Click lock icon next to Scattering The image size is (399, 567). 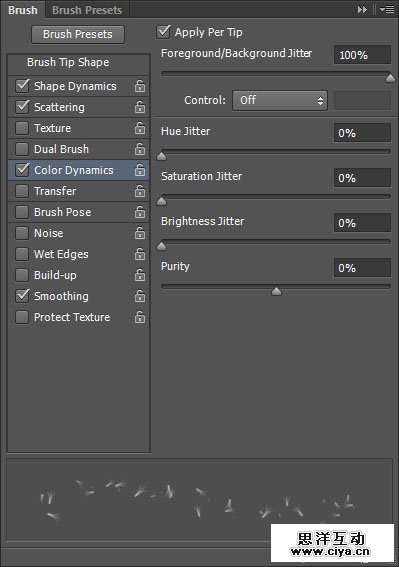[x=140, y=107]
